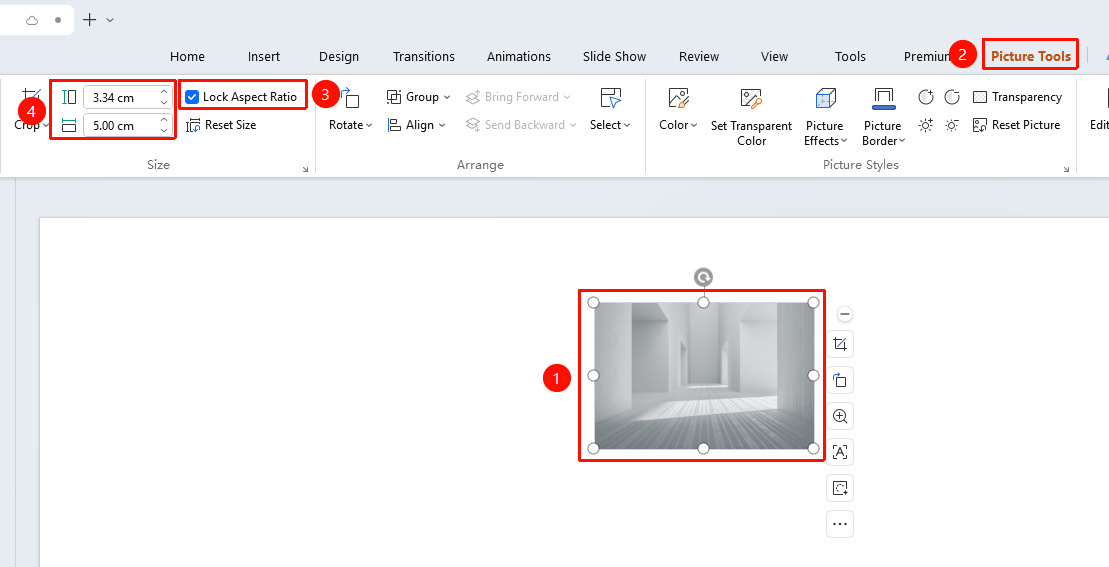The image size is (1109, 567).
Task: Click the picture's bottom-right resize handle
Action: [x=813, y=448]
